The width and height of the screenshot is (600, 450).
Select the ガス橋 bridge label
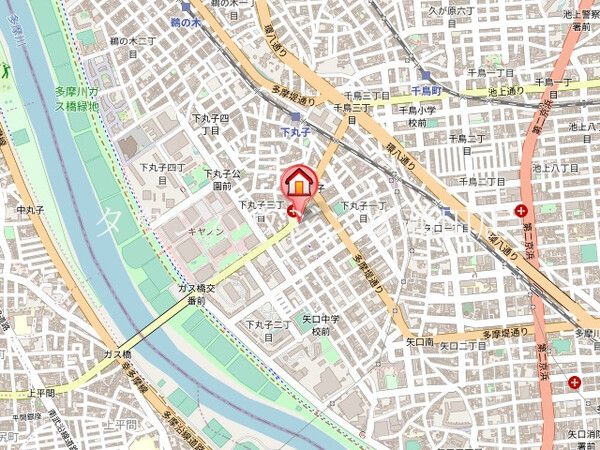tap(117, 354)
